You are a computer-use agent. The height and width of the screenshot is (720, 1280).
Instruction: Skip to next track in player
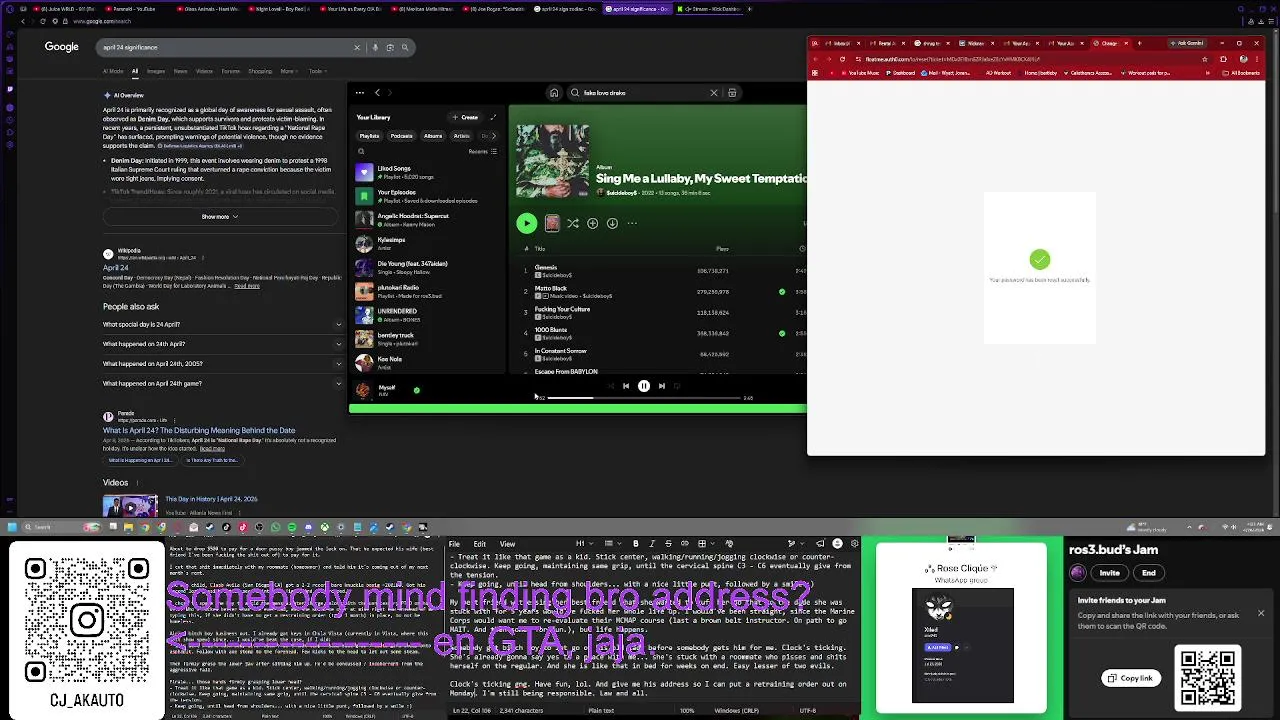coord(661,386)
